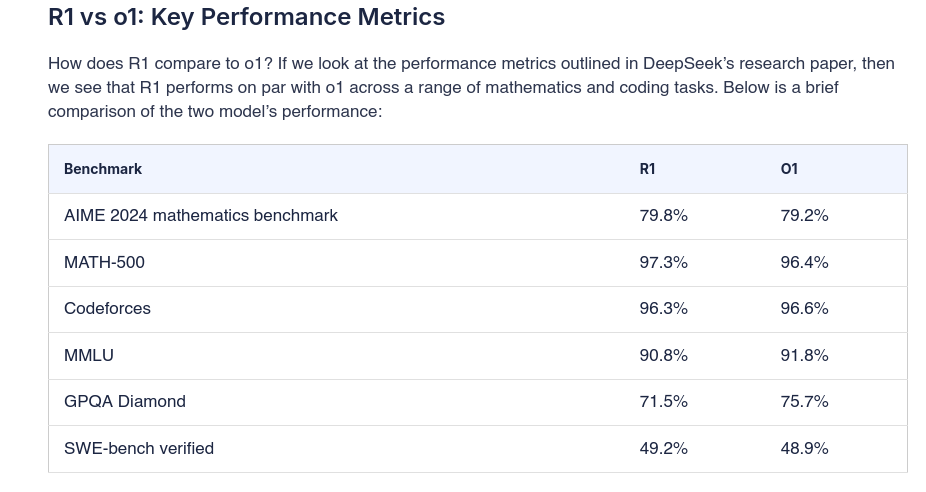Viewport: 926px width, 492px height.
Task: Click R1's 79.8% AIME score cell
Action: coord(664,215)
